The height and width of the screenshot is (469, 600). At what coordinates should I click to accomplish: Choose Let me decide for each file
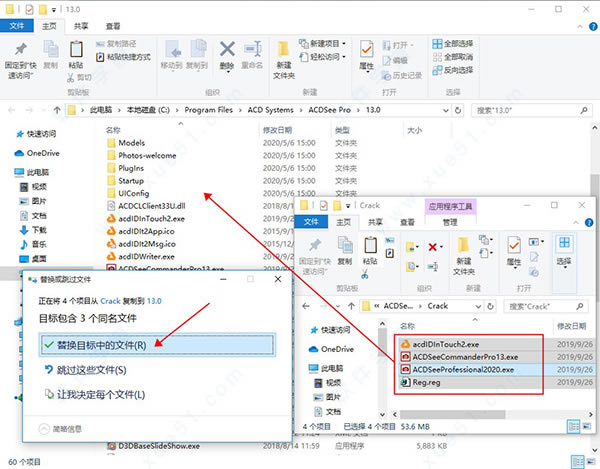coord(95,394)
